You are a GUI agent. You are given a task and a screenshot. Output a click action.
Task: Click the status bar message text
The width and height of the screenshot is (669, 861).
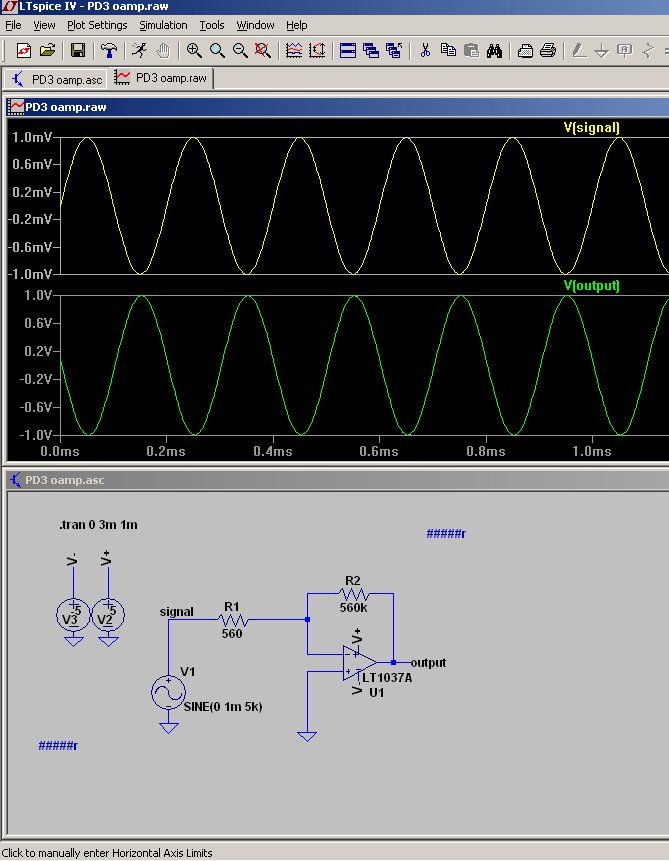click(107, 853)
